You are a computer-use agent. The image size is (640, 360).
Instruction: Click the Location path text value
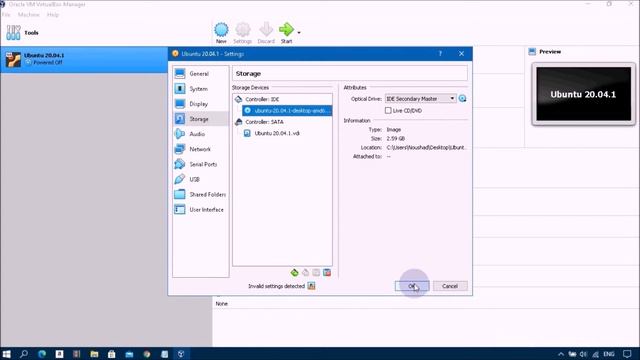[426, 147]
